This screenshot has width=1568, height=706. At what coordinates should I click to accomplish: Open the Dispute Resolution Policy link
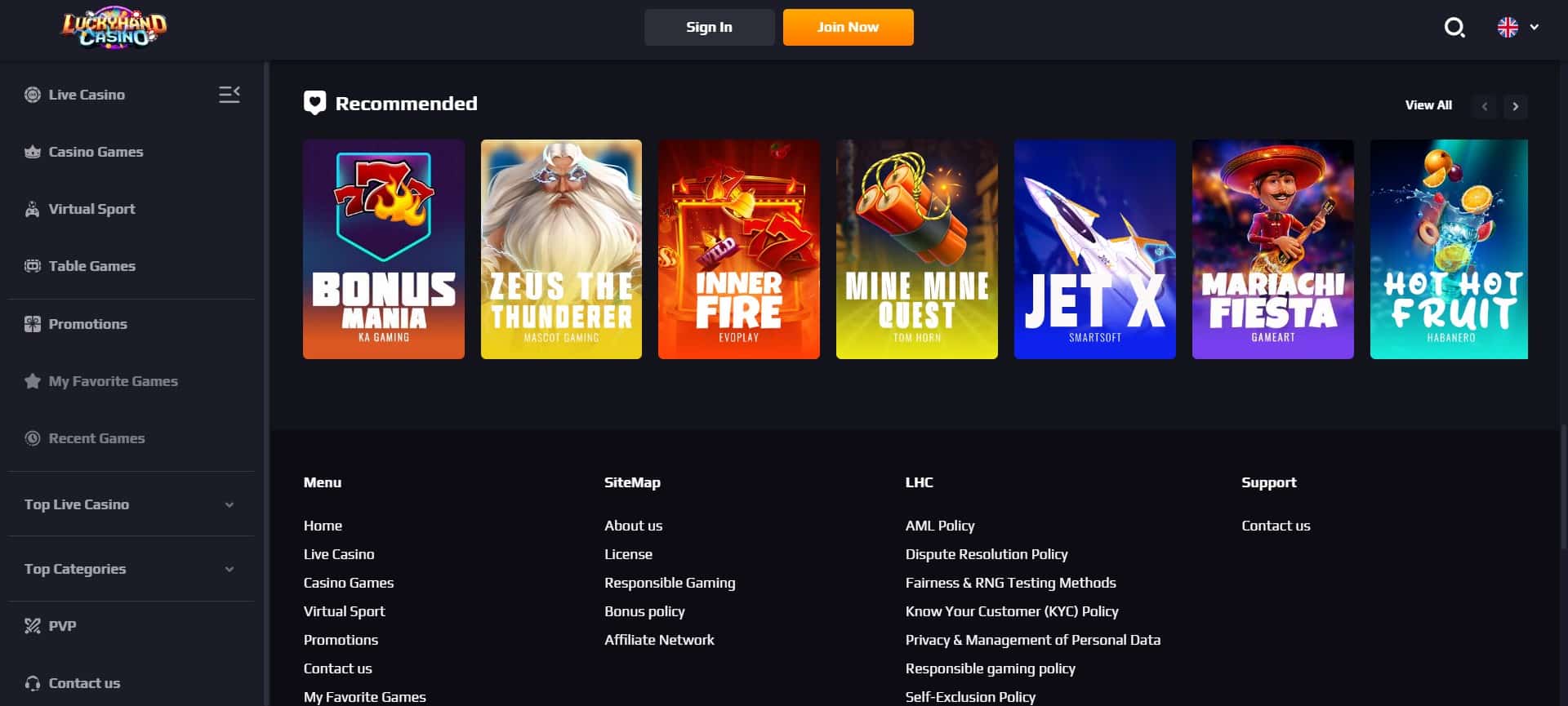coord(986,554)
